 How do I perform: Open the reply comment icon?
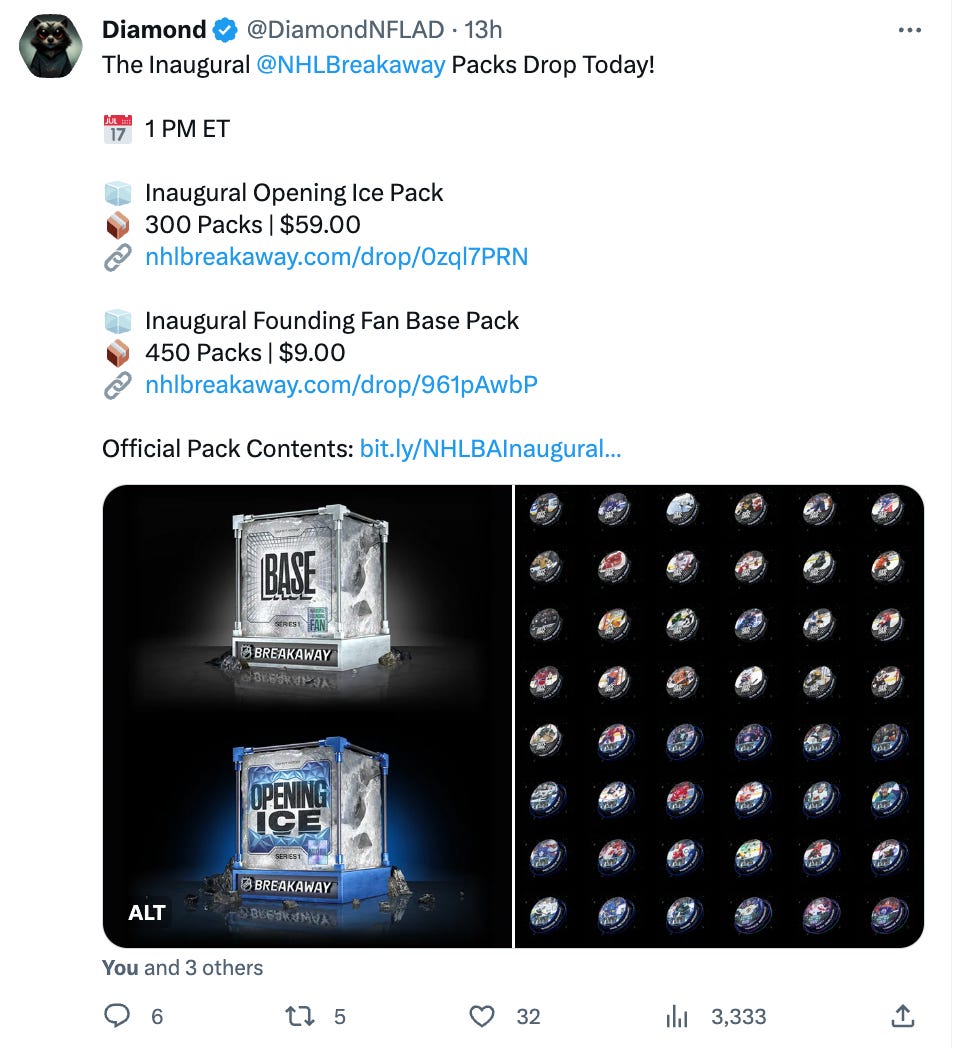117,1016
